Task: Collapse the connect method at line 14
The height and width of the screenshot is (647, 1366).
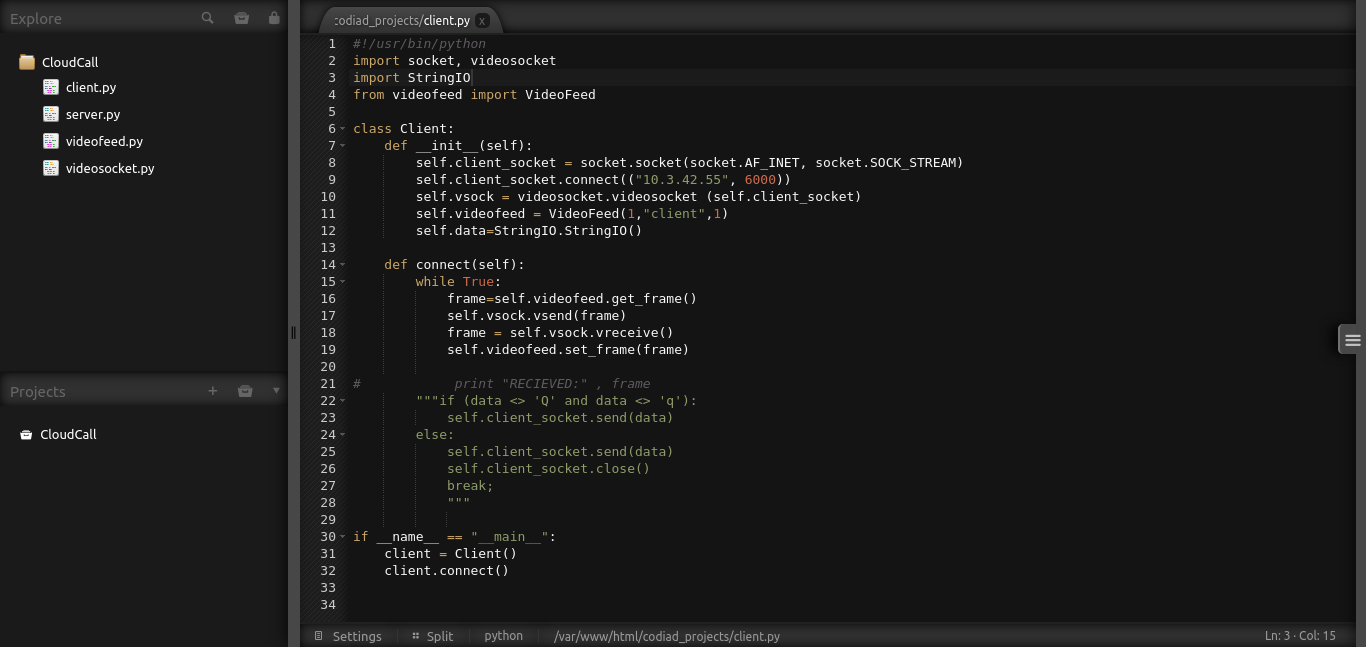Action: (x=343, y=265)
